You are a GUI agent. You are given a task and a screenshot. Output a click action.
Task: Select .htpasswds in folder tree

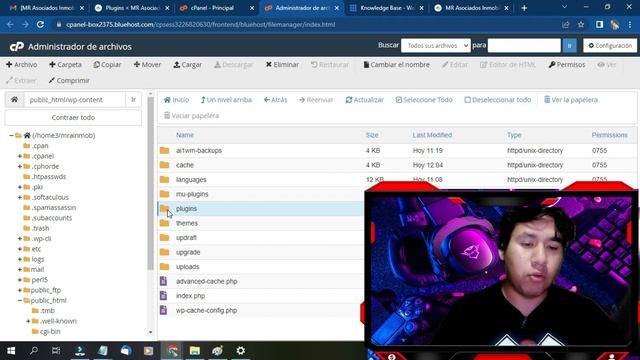pos(49,177)
